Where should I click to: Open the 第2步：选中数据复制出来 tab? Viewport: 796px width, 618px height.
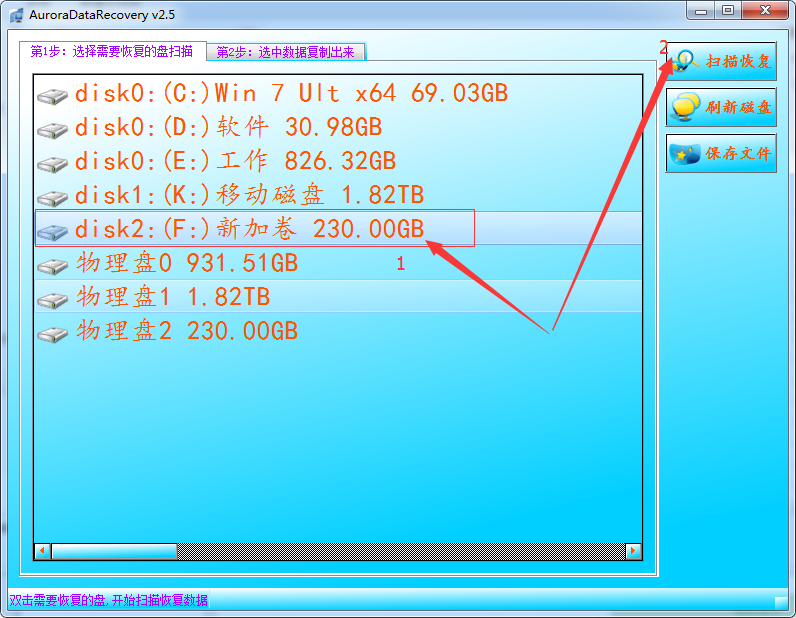[x=286, y=52]
